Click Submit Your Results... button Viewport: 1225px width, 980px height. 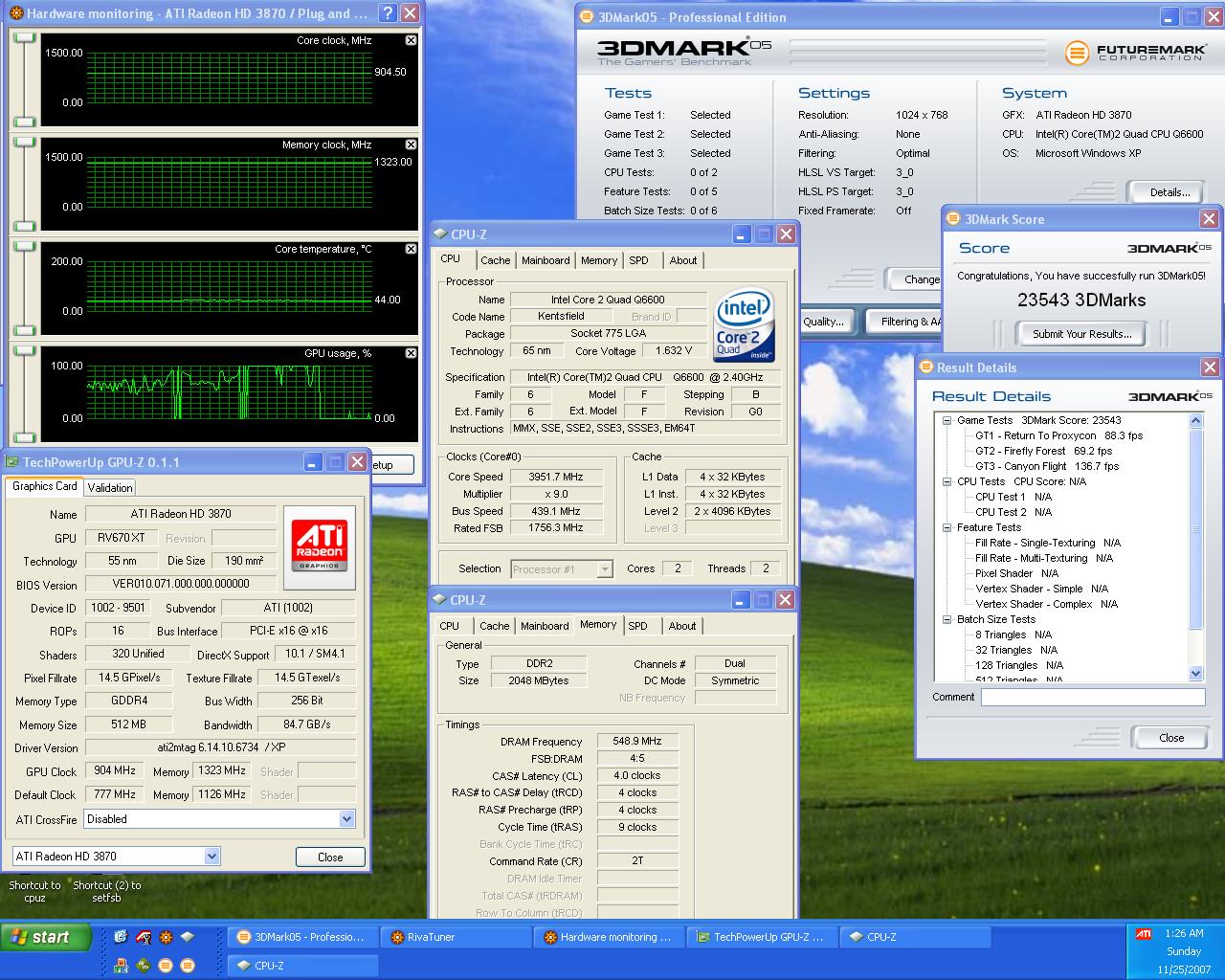tap(1081, 334)
